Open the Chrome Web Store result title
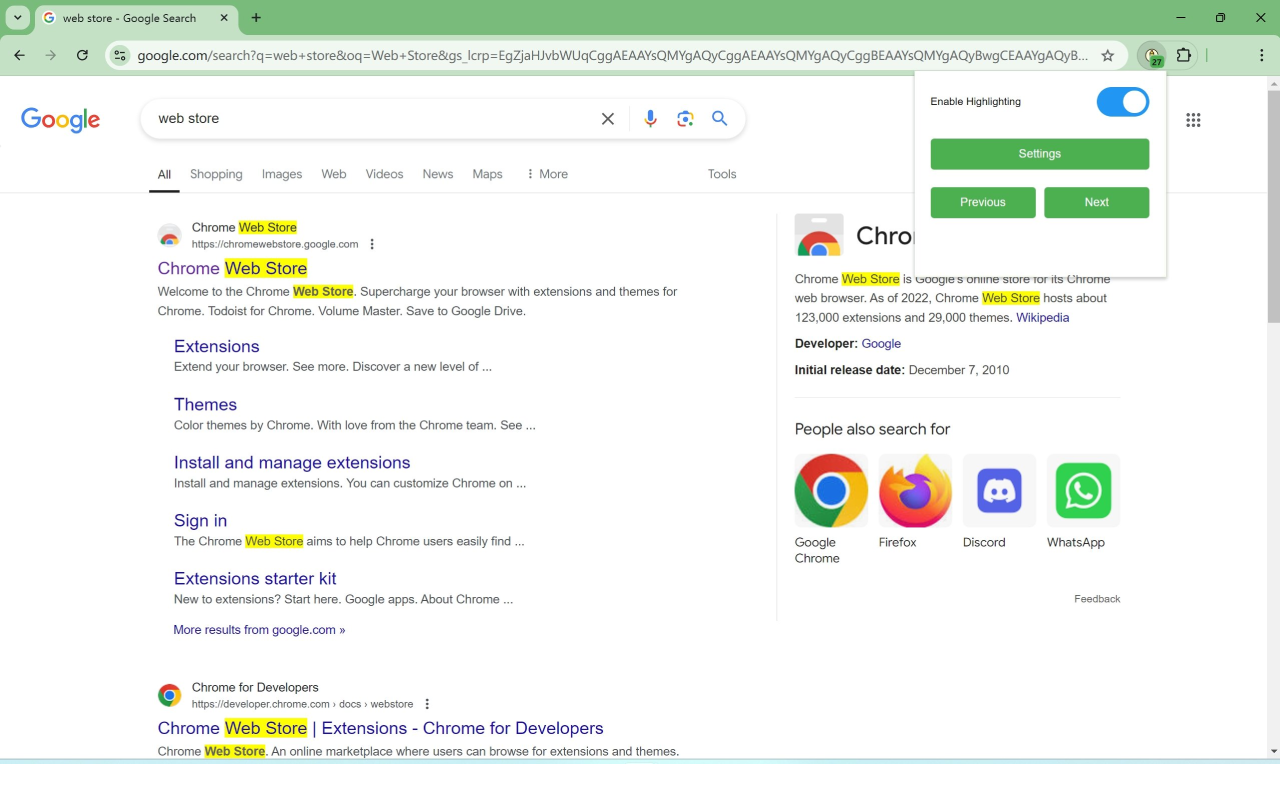Image resolution: width=1280 pixels, height=800 pixels. click(232, 268)
